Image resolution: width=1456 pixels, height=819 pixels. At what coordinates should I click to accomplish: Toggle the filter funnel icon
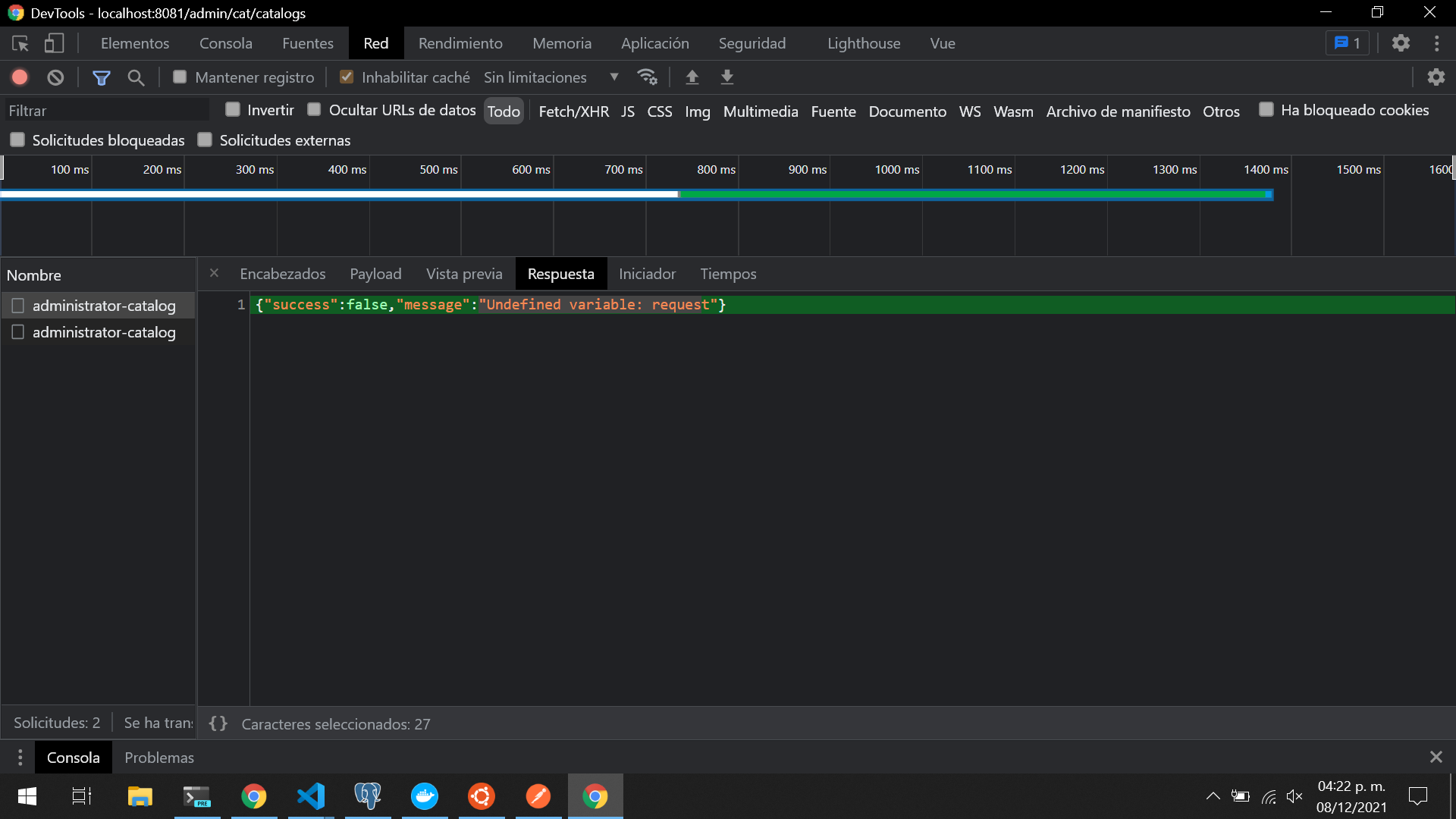click(101, 77)
